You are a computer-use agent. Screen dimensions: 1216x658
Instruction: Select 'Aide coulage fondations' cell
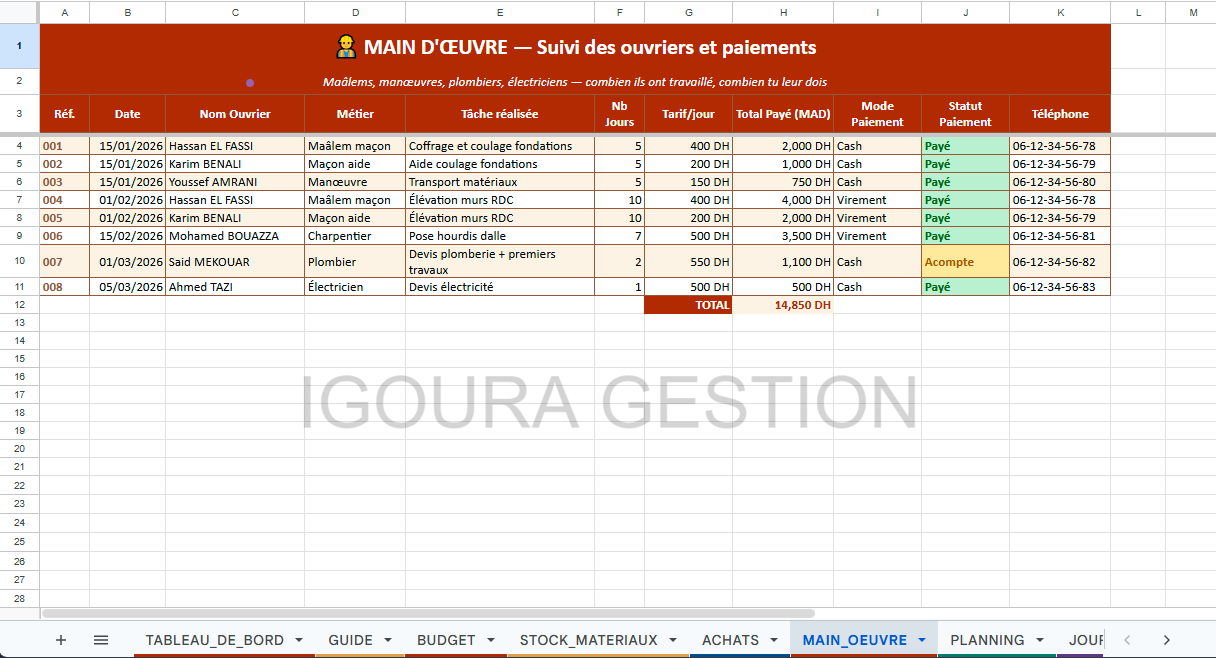(500, 164)
